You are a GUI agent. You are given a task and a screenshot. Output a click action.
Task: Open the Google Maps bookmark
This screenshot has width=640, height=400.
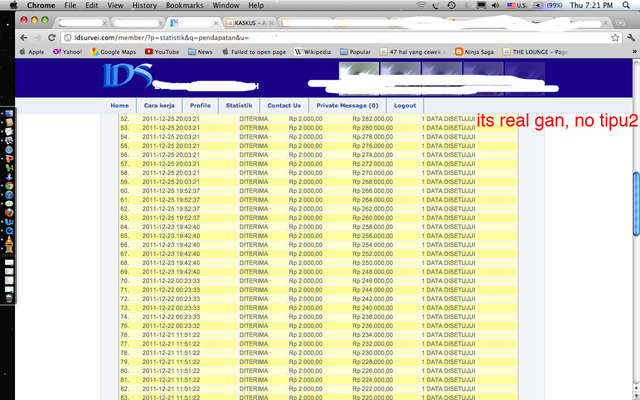(x=111, y=51)
